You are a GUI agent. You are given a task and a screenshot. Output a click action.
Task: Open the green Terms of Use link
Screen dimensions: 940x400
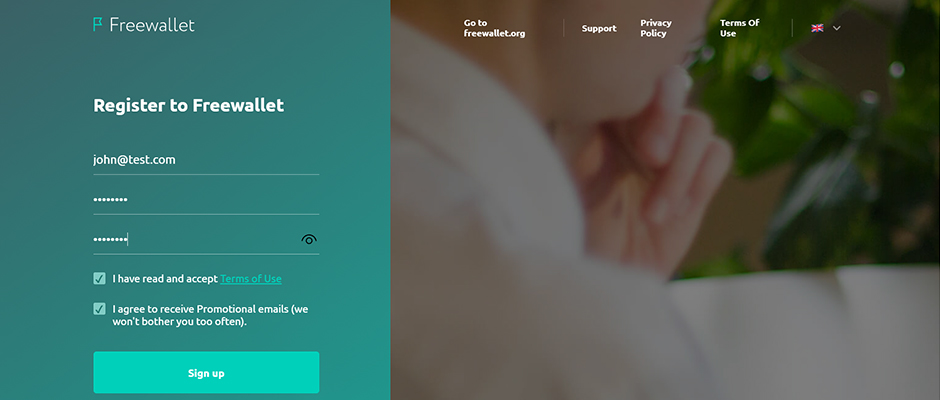pos(251,279)
